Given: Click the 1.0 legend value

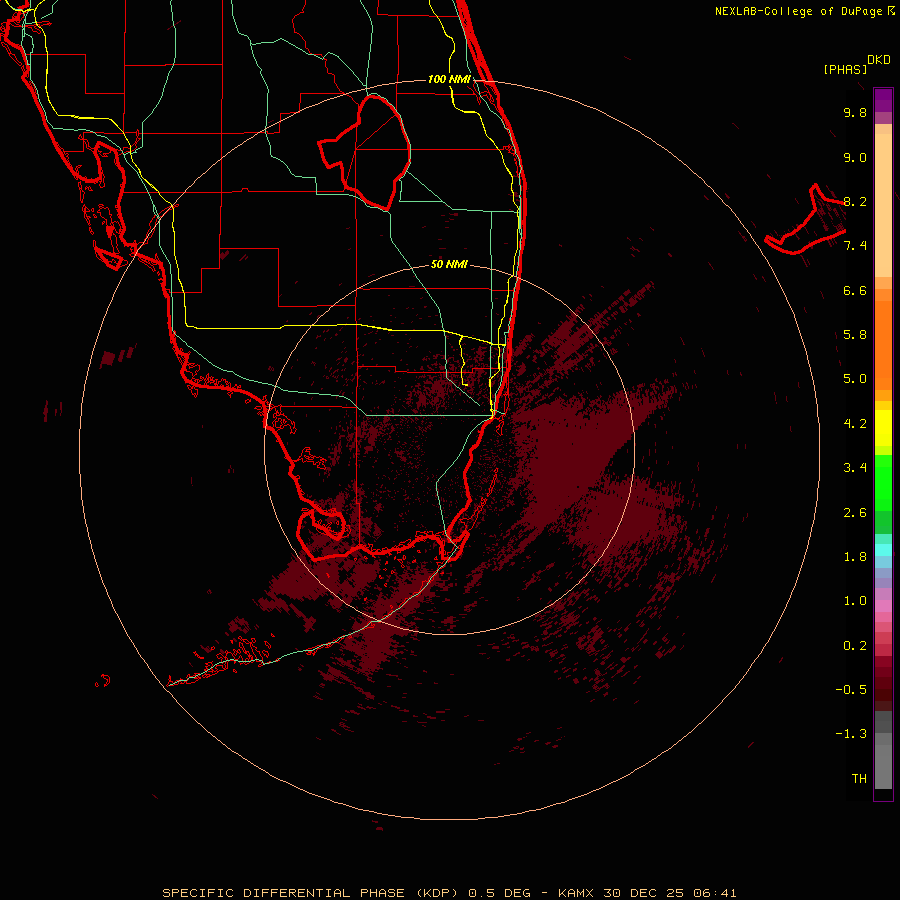Looking at the screenshot, I should (x=855, y=601).
